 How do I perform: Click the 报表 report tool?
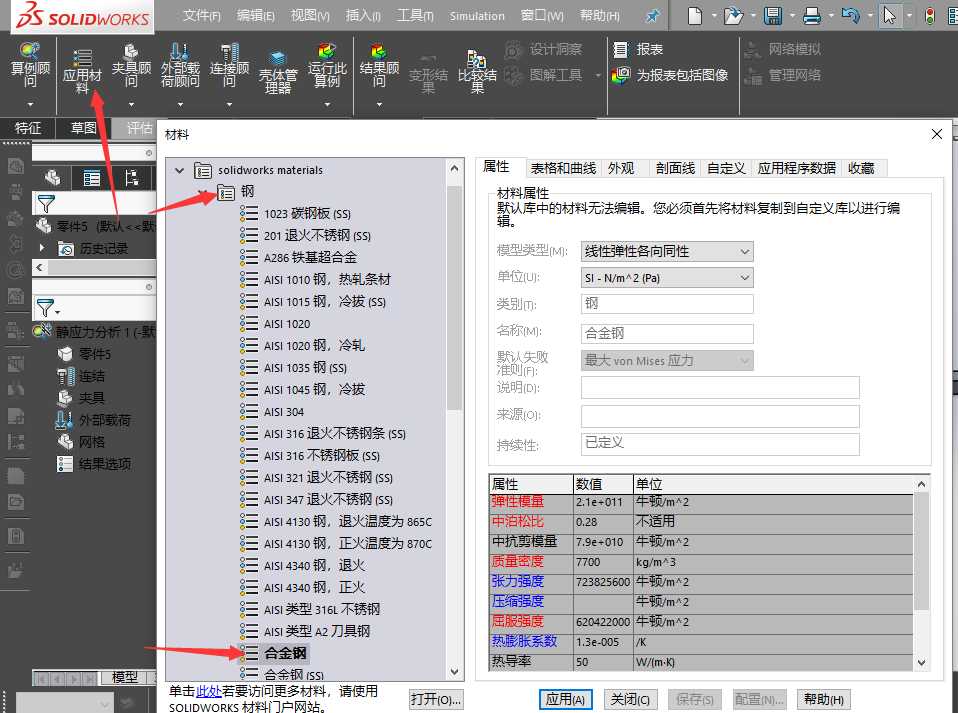638,49
